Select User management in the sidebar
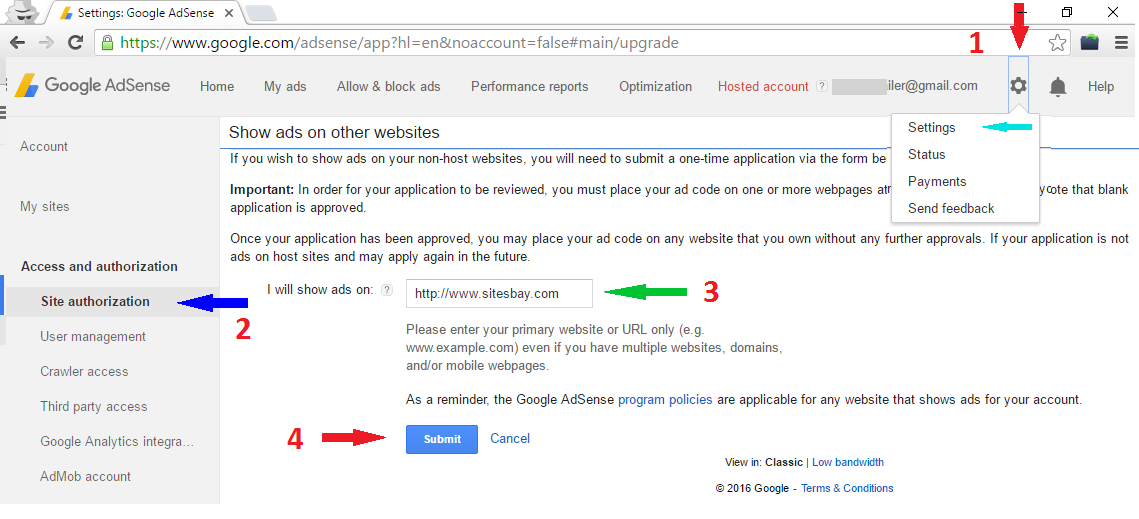Viewport: 1139px width, 519px height. (93, 336)
